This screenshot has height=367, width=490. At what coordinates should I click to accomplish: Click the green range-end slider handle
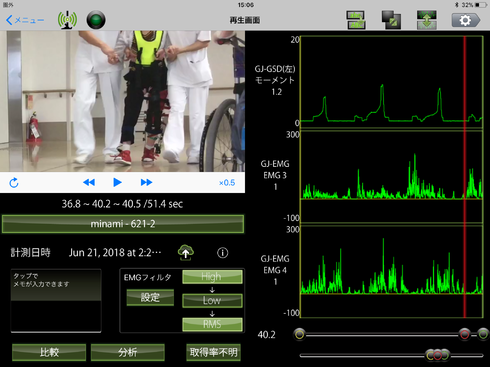tap(483, 334)
